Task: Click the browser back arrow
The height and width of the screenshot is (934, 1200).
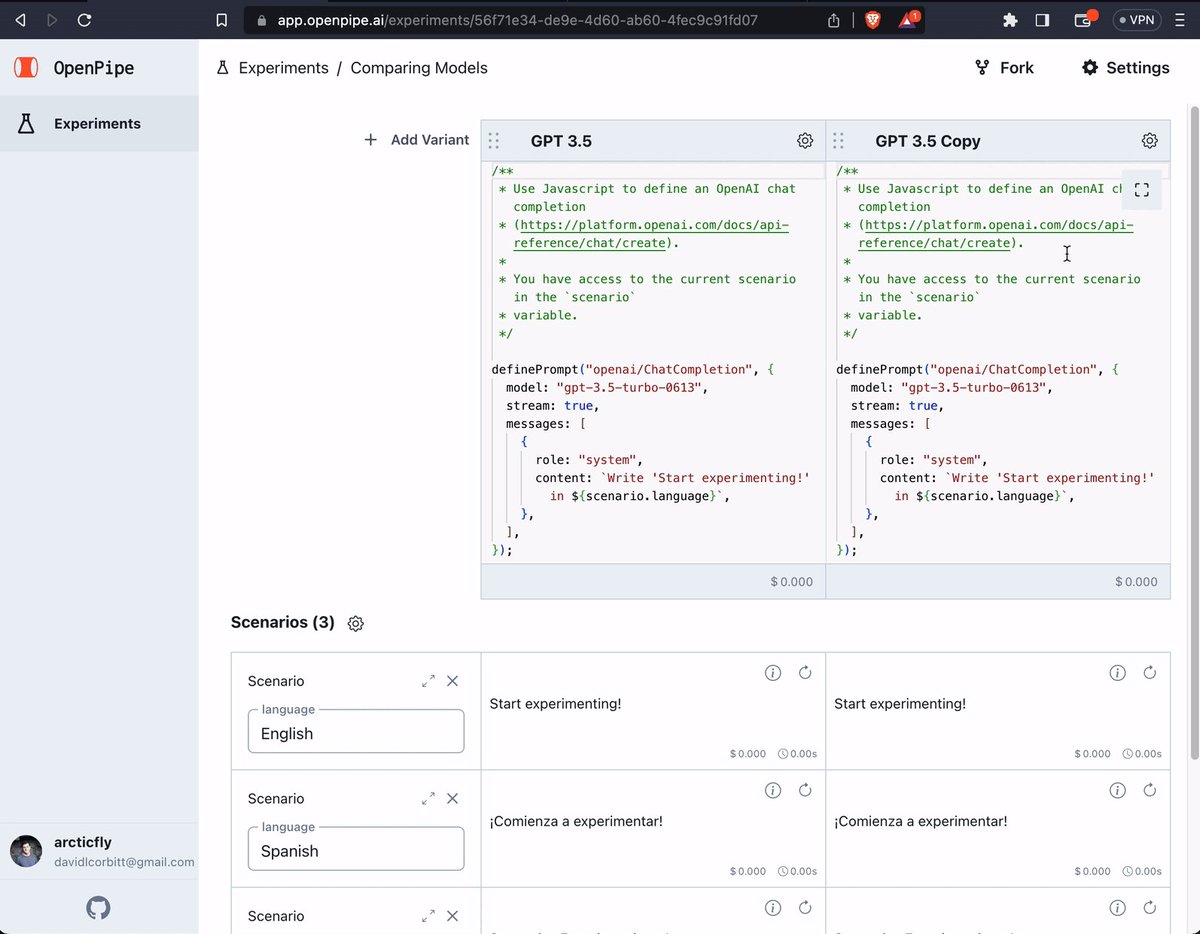Action: pos(20,20)
